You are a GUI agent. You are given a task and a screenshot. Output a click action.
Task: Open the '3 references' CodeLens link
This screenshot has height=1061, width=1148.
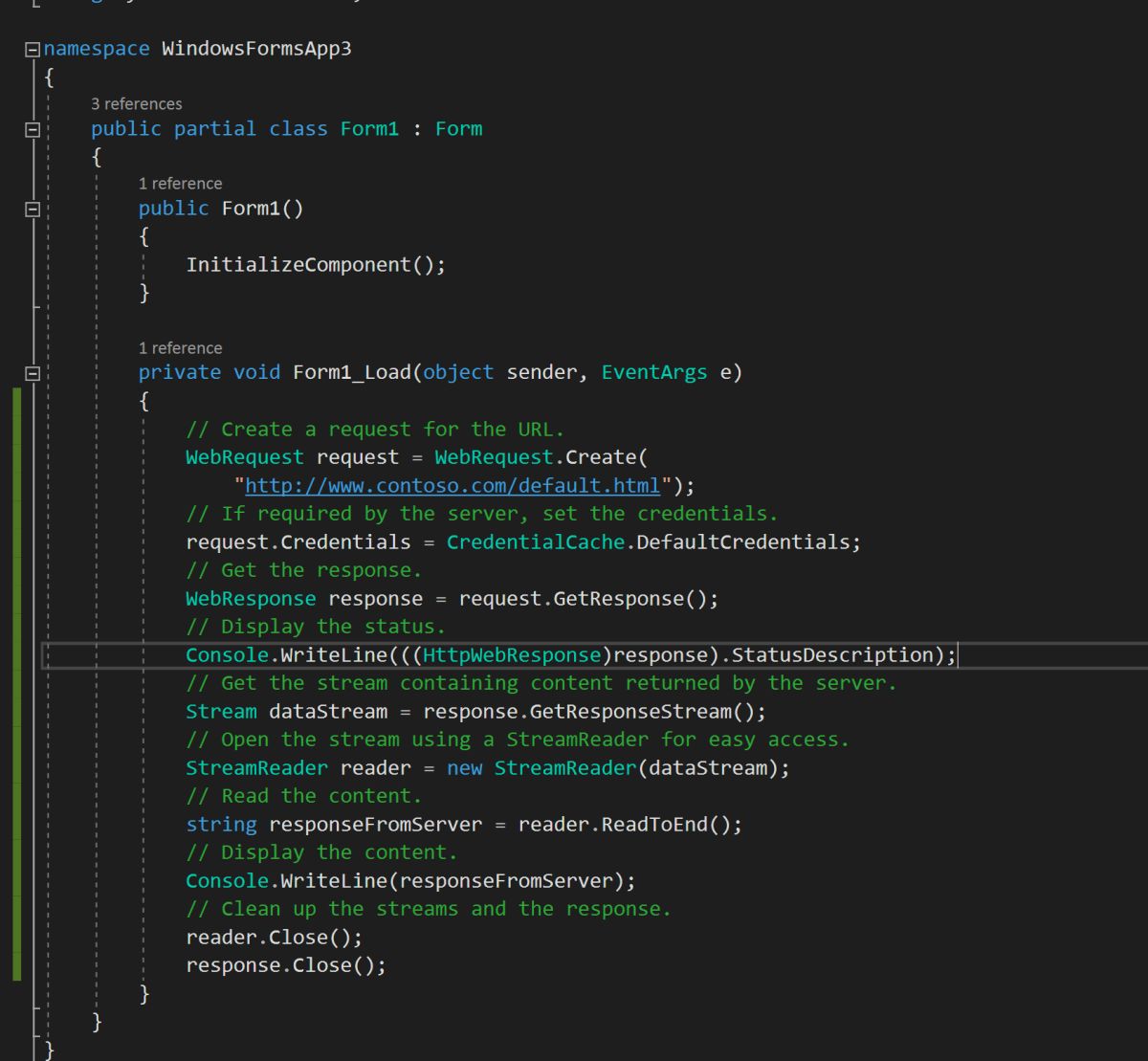pyautogui.click(x=136, y=103)
